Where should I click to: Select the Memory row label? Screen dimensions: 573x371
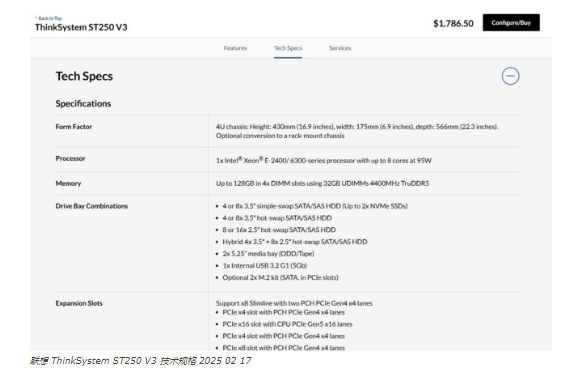tap(68, 183)
